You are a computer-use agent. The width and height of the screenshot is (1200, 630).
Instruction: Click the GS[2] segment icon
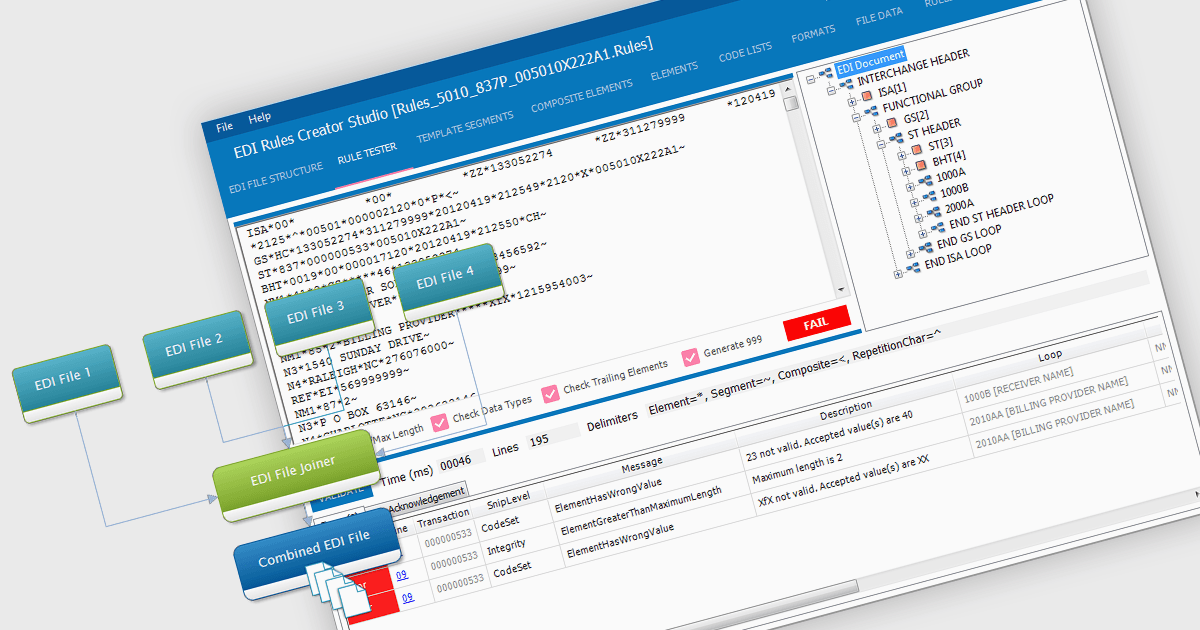coord(892,124)
